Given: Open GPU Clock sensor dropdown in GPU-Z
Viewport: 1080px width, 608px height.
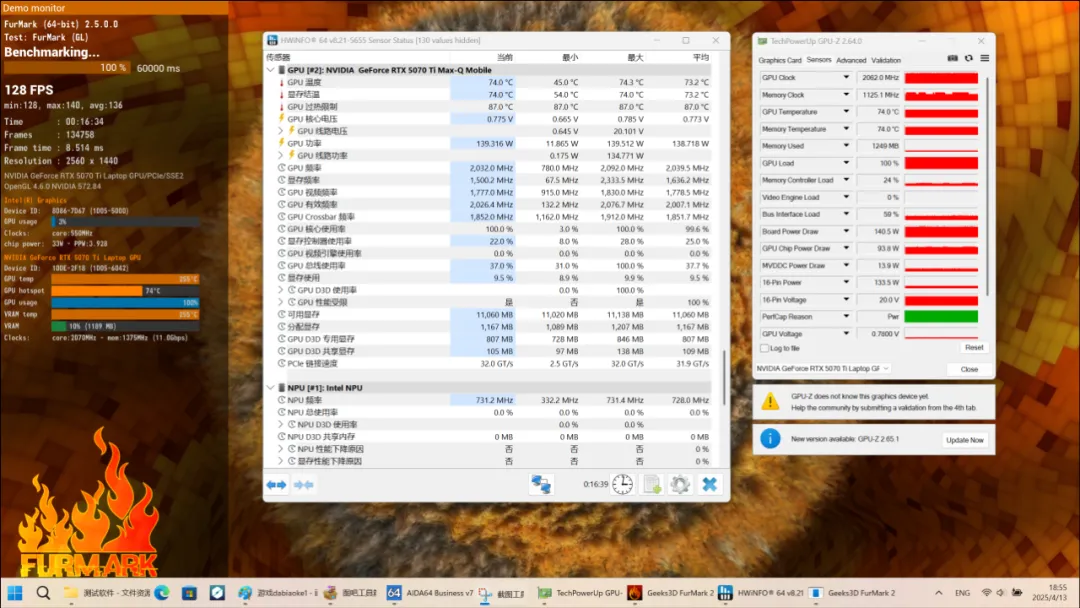Looking at the screenshot, I should click(846, 78).
